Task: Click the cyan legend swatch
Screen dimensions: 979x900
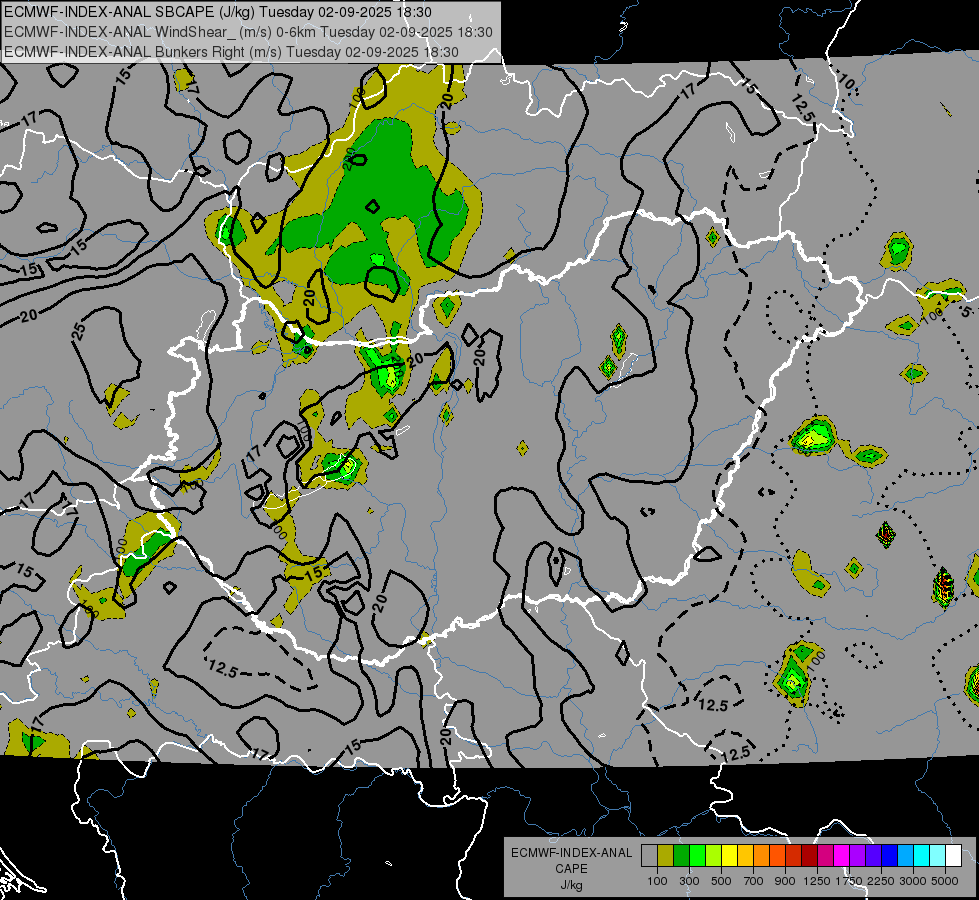Action: pyautogui.click(x=922, y=855)
